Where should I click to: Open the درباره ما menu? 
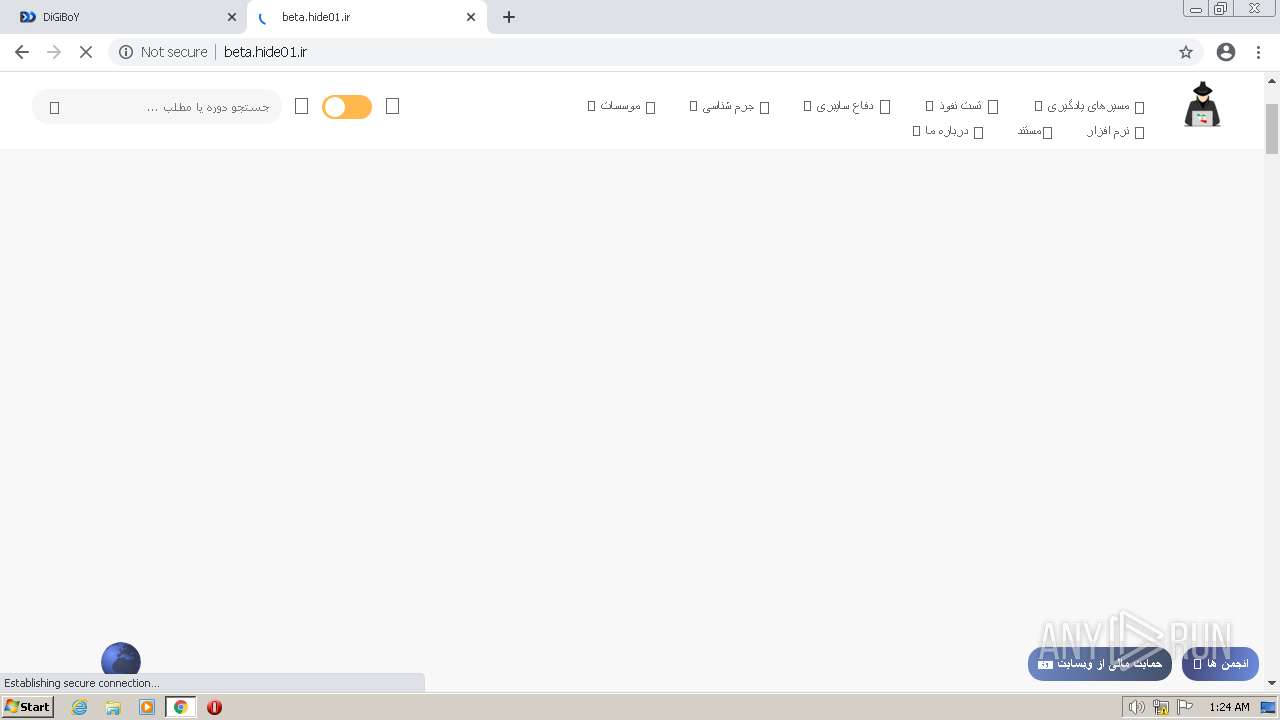[x=948, y=131]
